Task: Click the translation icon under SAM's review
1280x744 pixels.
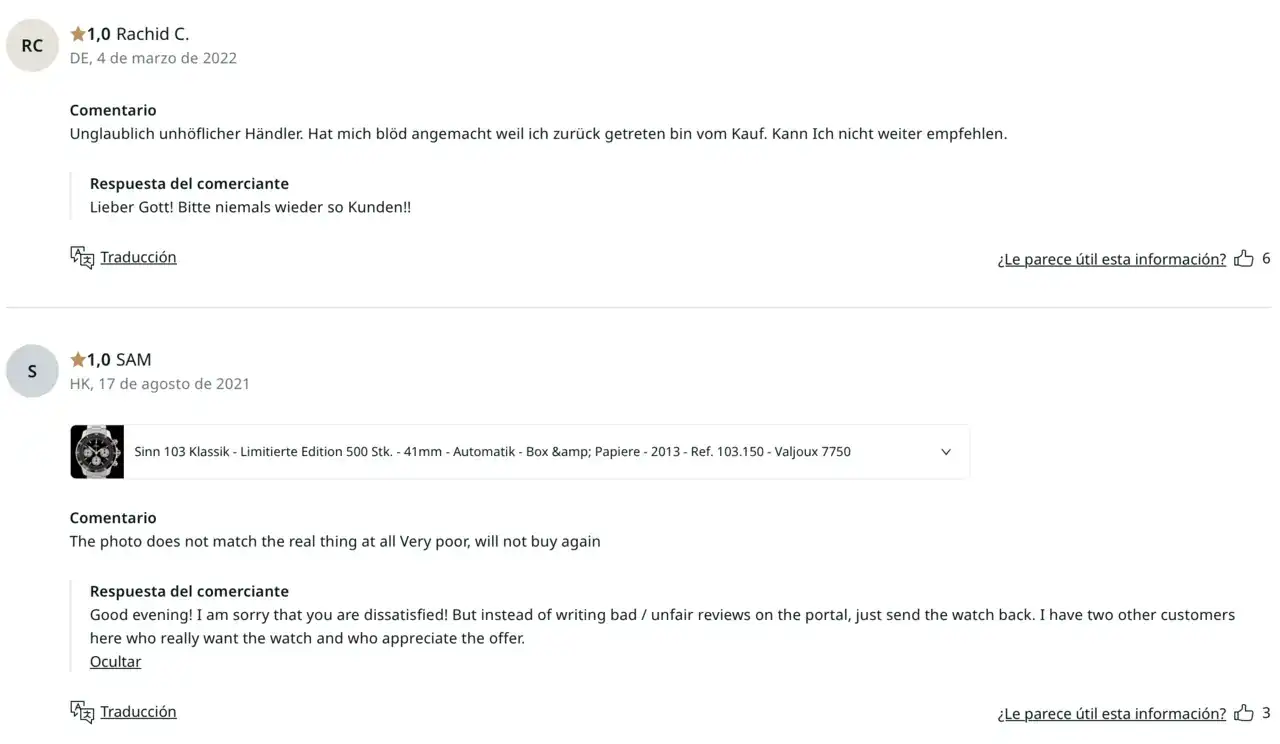Action: point(82,713)
